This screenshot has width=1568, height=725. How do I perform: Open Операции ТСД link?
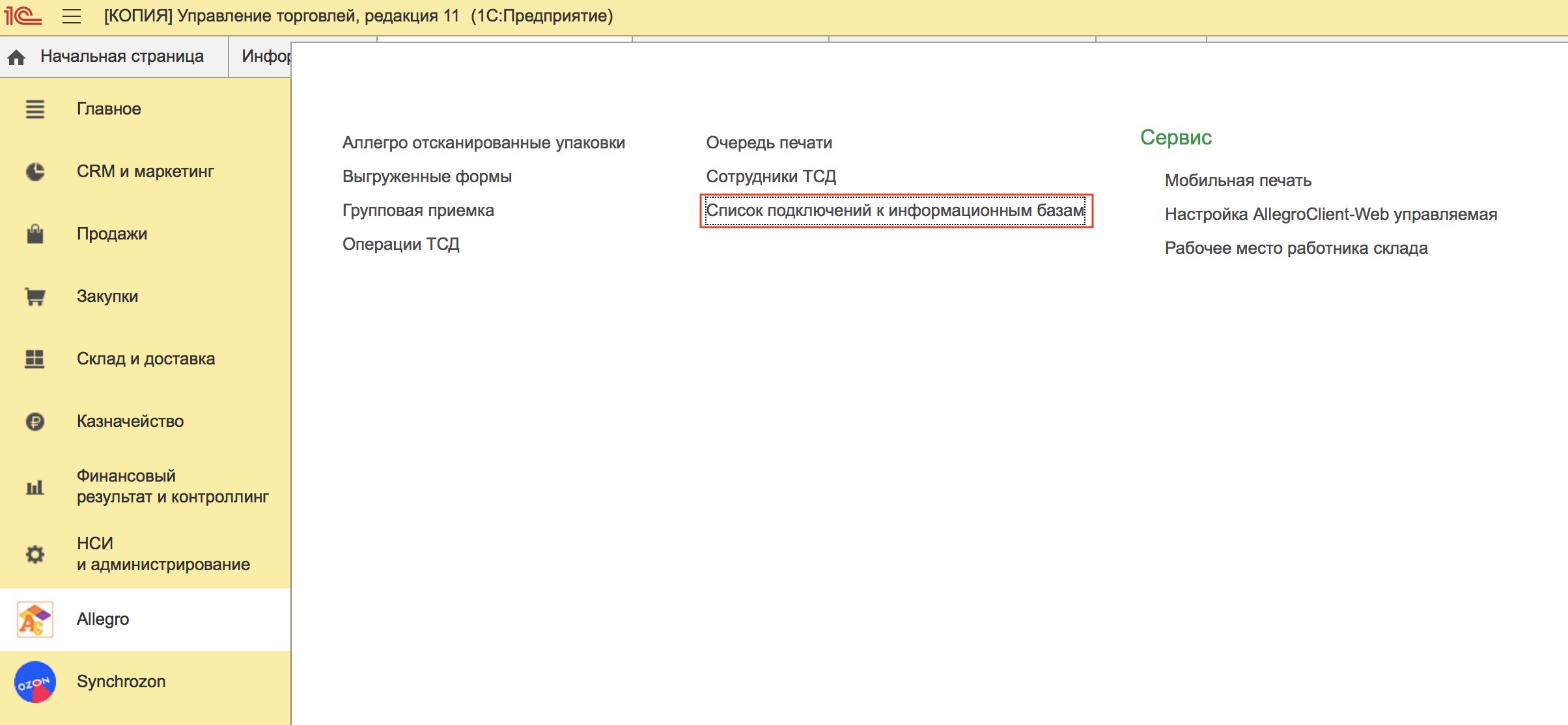[x=401, y=245]
